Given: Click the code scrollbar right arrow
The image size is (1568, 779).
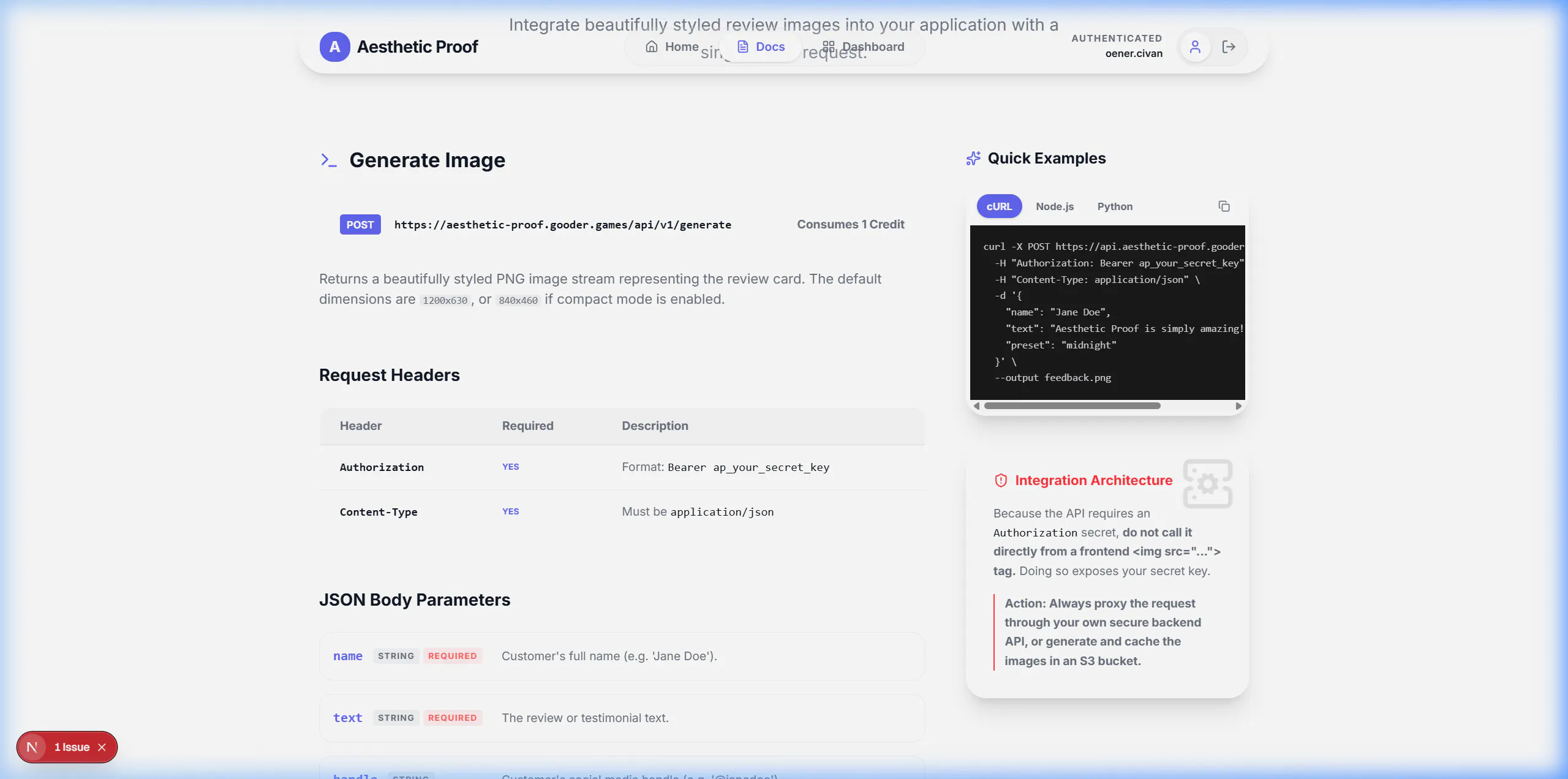Looking at the screenshot, I should [1238, 405].
